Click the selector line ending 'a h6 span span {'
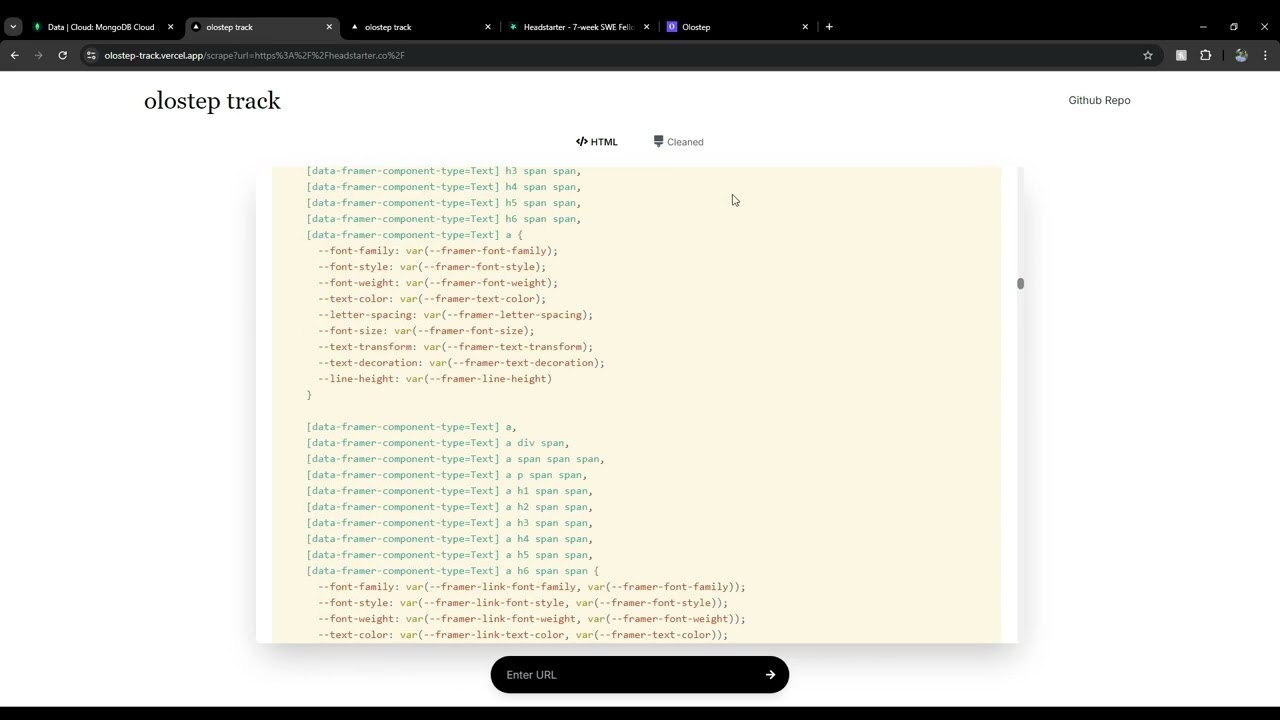 [453, 571]
